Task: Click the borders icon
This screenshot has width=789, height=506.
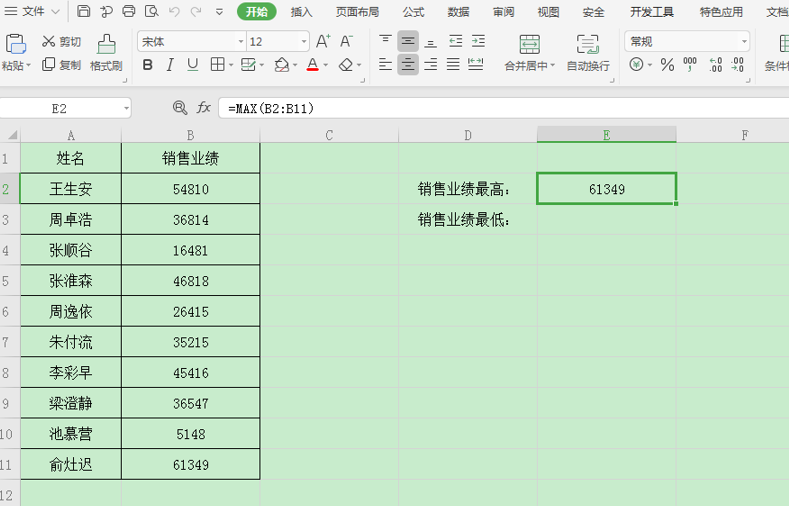Action: point(217,64)
